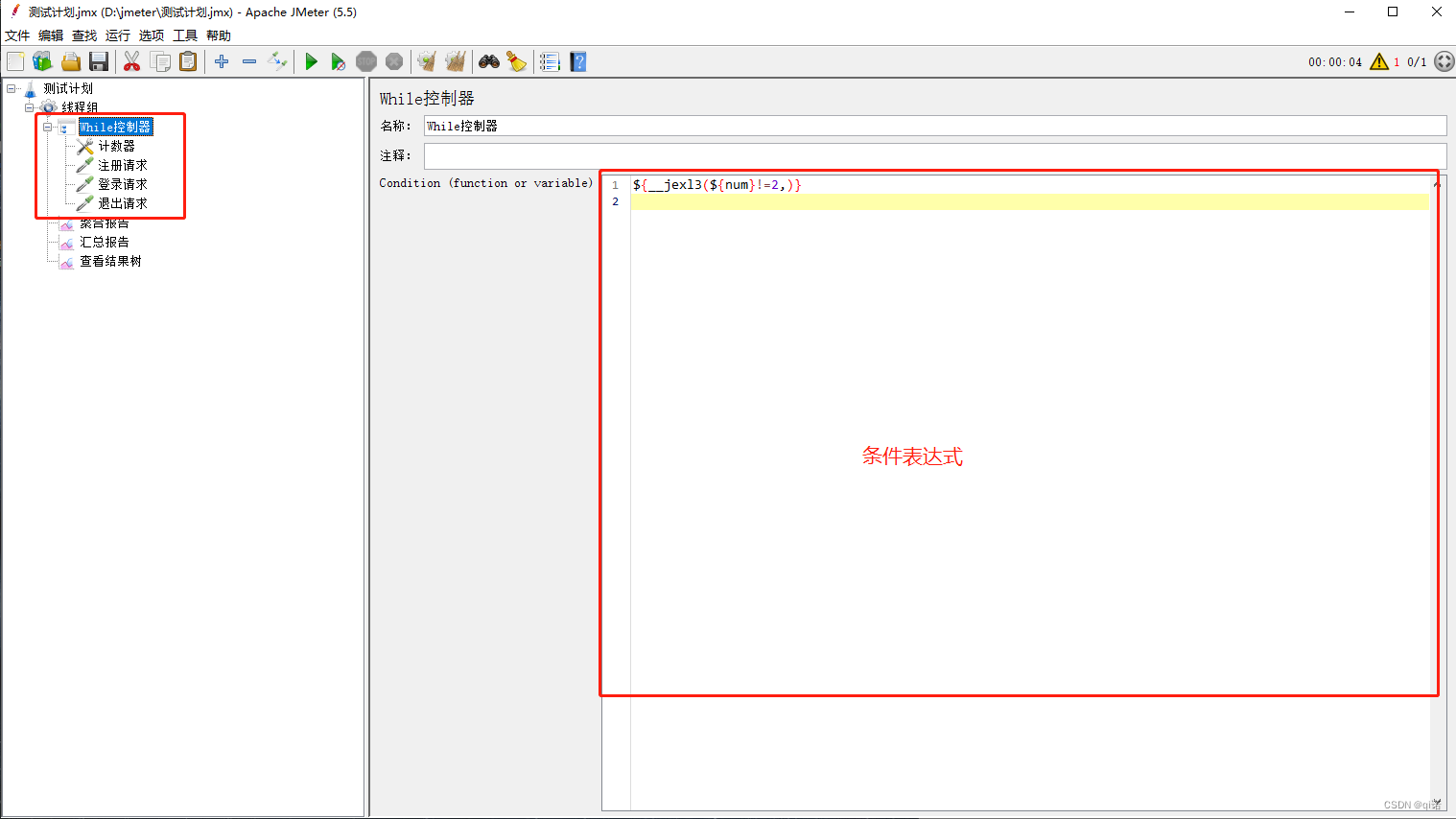The width and height of the screenshot is (1456, 819).
Task: Click the plus Expand All icon
Action: coord(222,61)
